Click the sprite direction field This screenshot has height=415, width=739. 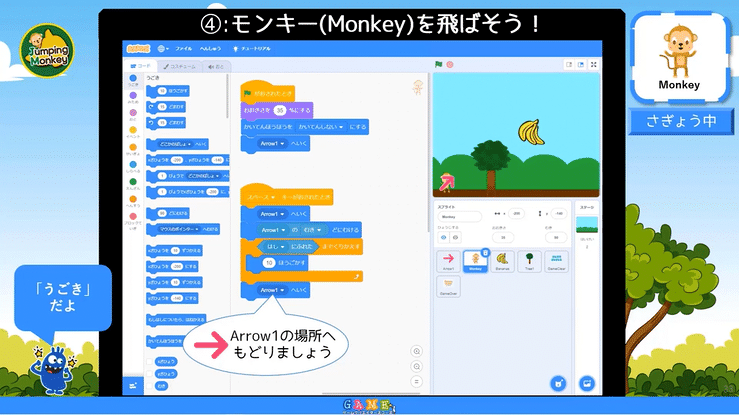pyautogui.click(x=556, y=237)
